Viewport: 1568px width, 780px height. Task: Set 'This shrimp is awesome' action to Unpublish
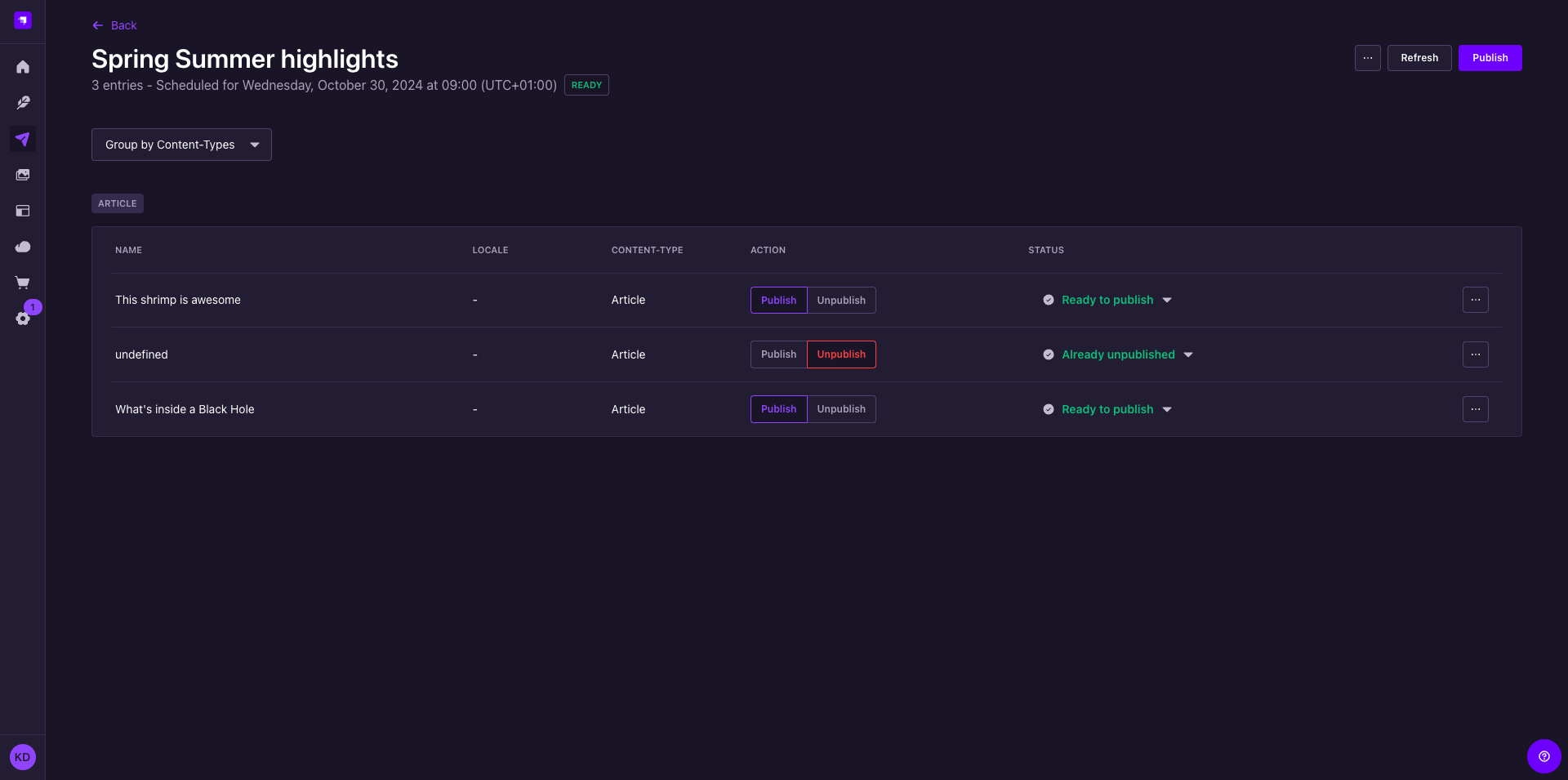pyautogui.click(x=841, y=301)
